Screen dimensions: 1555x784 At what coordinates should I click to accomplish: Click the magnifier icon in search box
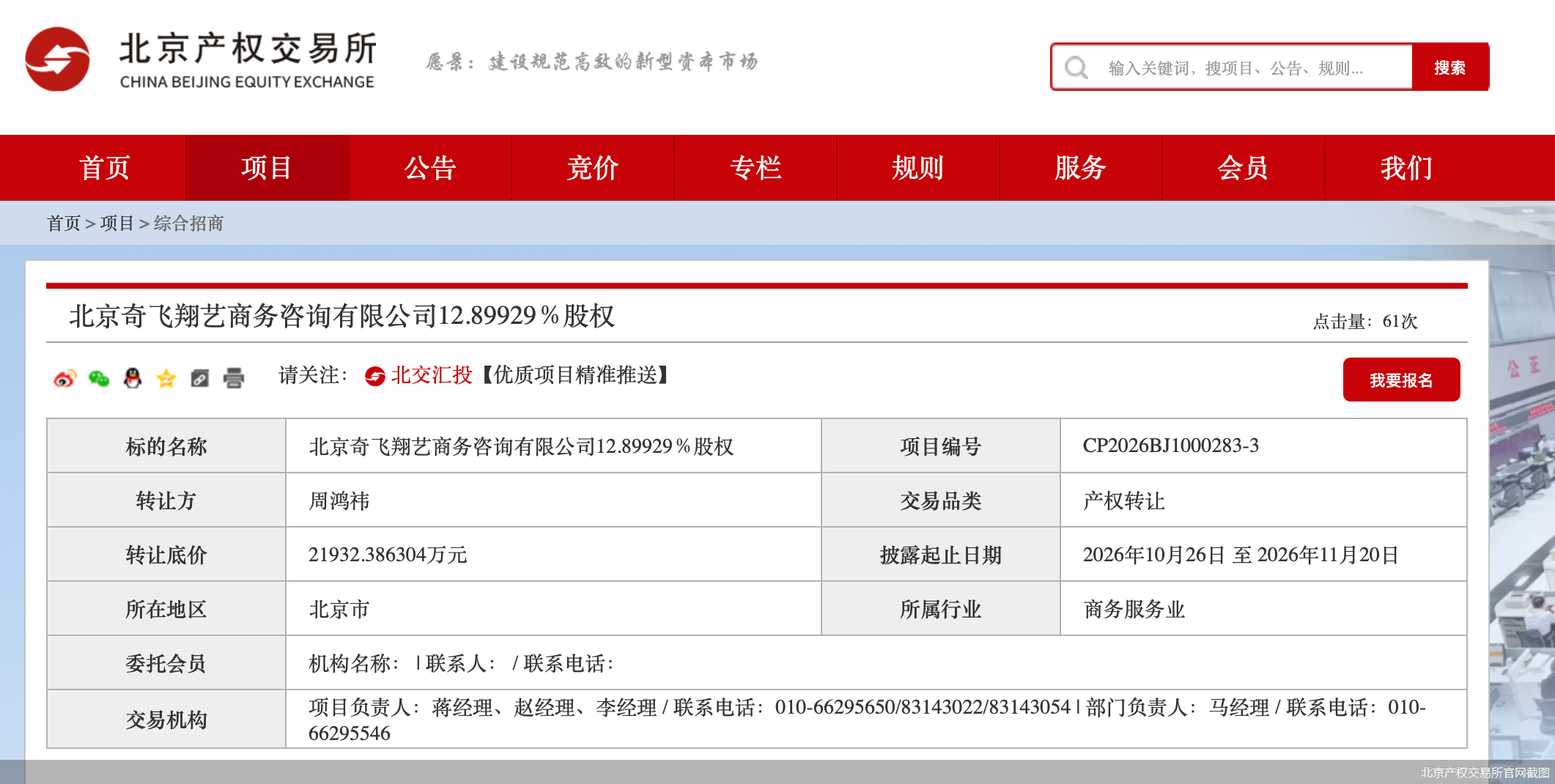pos(1076,68)
